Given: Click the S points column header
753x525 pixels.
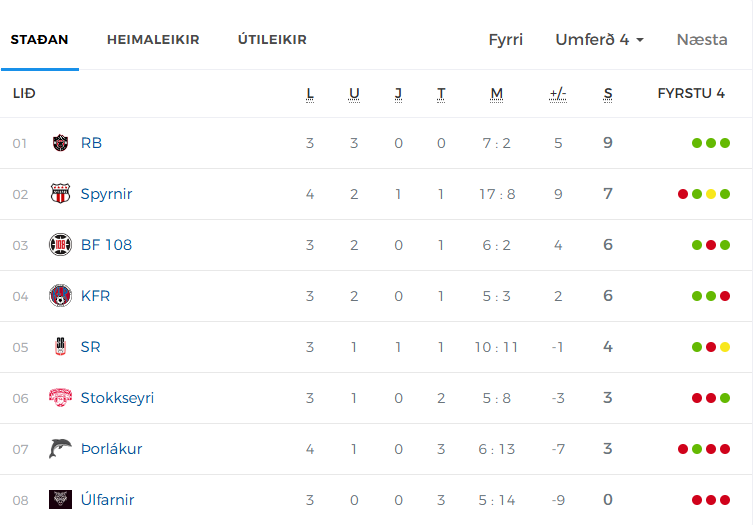Looking at the screenshot, I should tap(608, 94).
